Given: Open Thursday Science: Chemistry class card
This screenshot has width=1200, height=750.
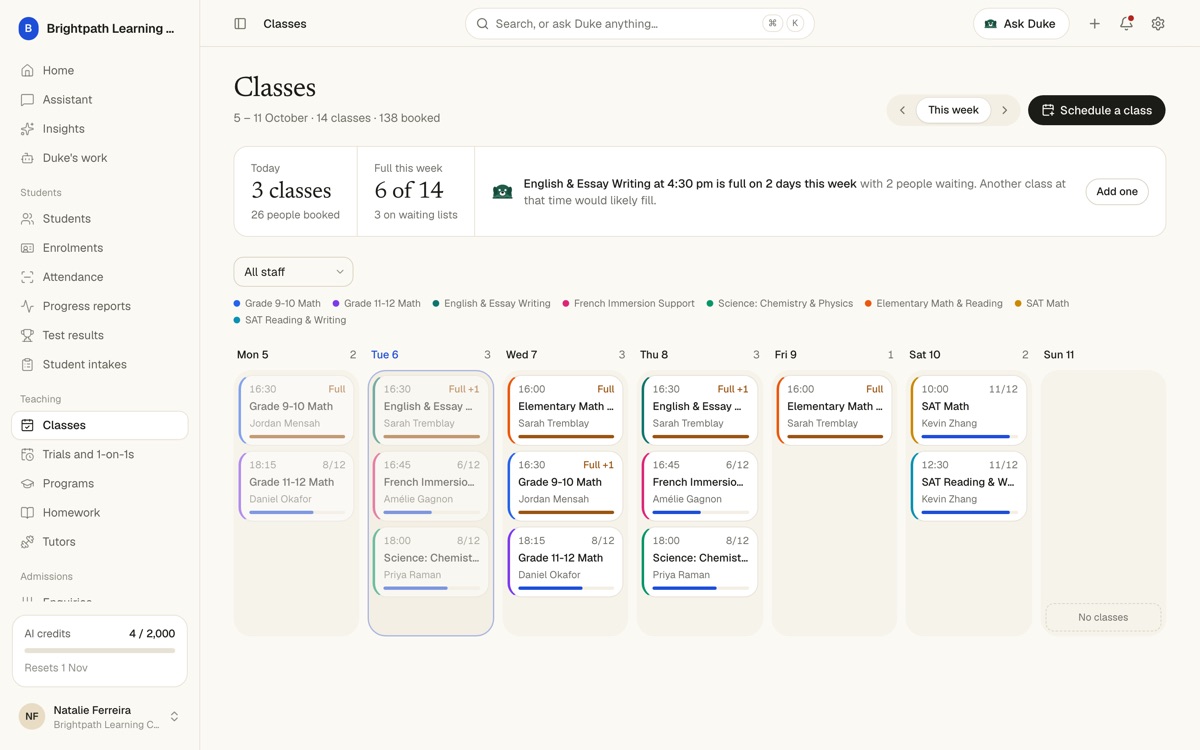Looking at the screenshot, I should click(700, 562).
